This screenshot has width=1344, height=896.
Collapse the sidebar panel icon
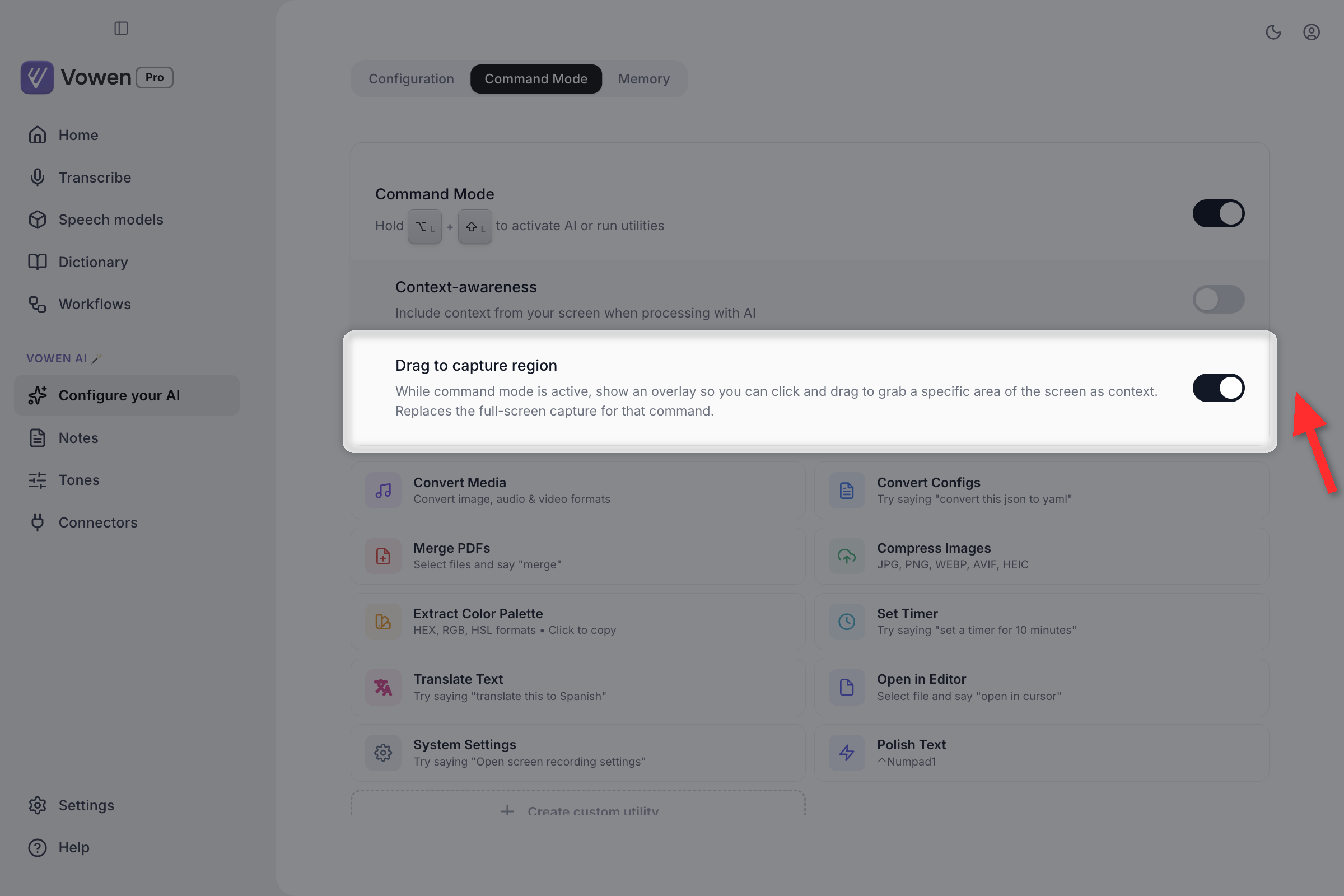click(x=121, y=28)
